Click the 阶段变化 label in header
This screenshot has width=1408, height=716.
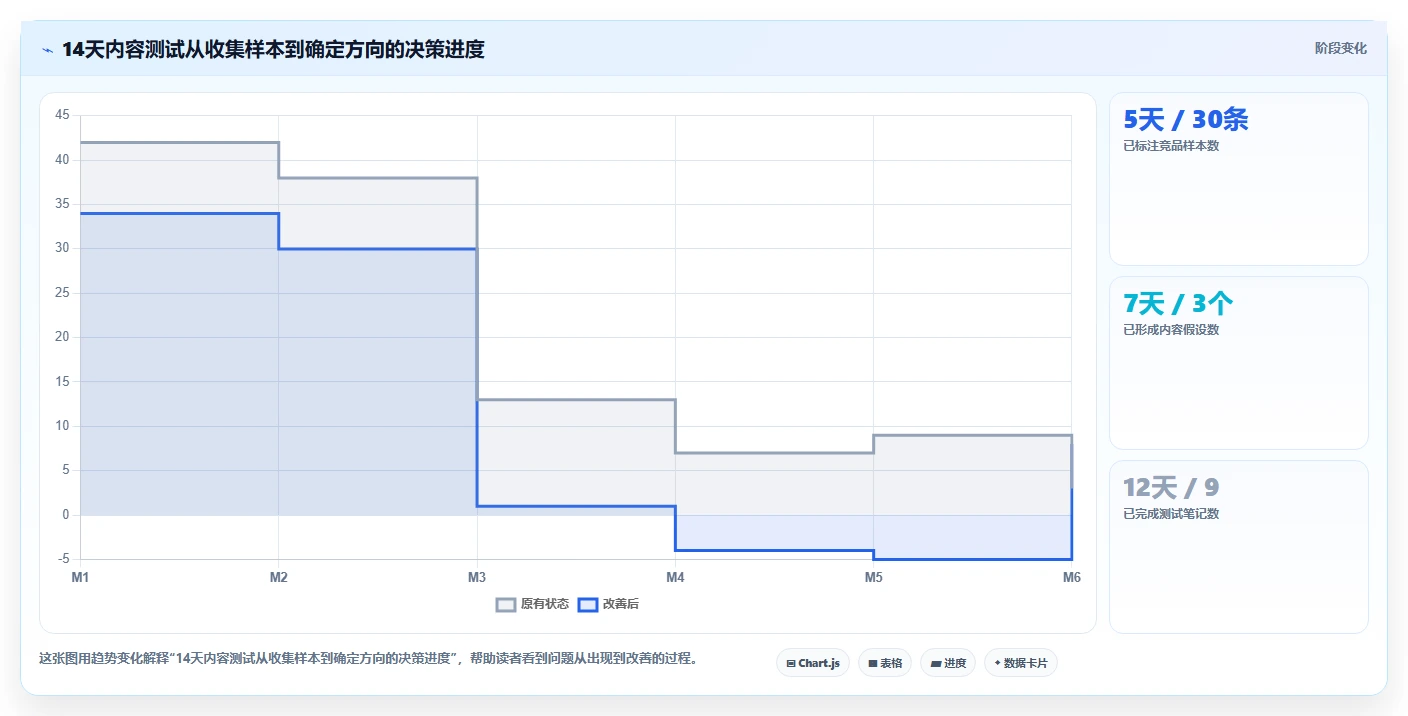tap(1340, 48)
